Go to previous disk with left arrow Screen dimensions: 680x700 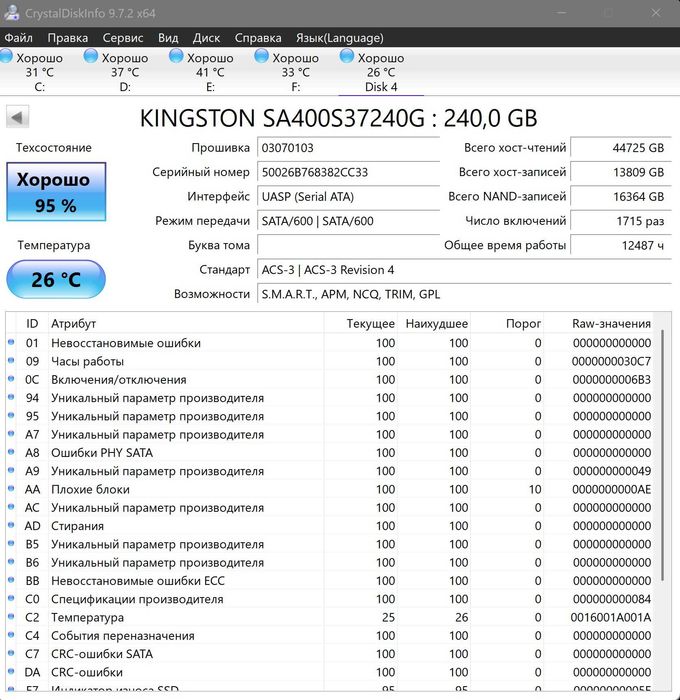pyautogui.click(x=17, y=117)
